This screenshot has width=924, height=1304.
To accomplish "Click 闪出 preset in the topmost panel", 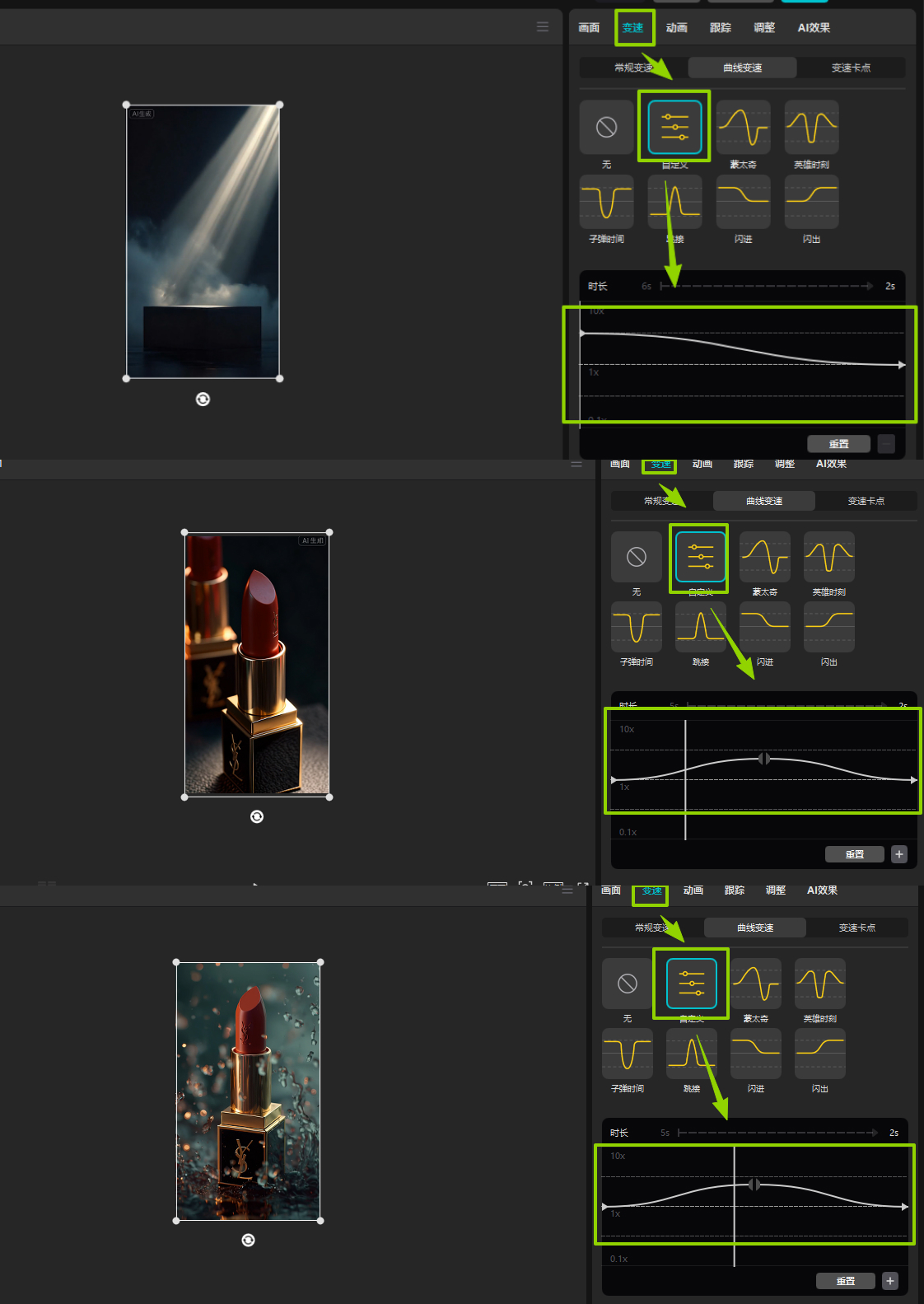I will pos(811,202).
